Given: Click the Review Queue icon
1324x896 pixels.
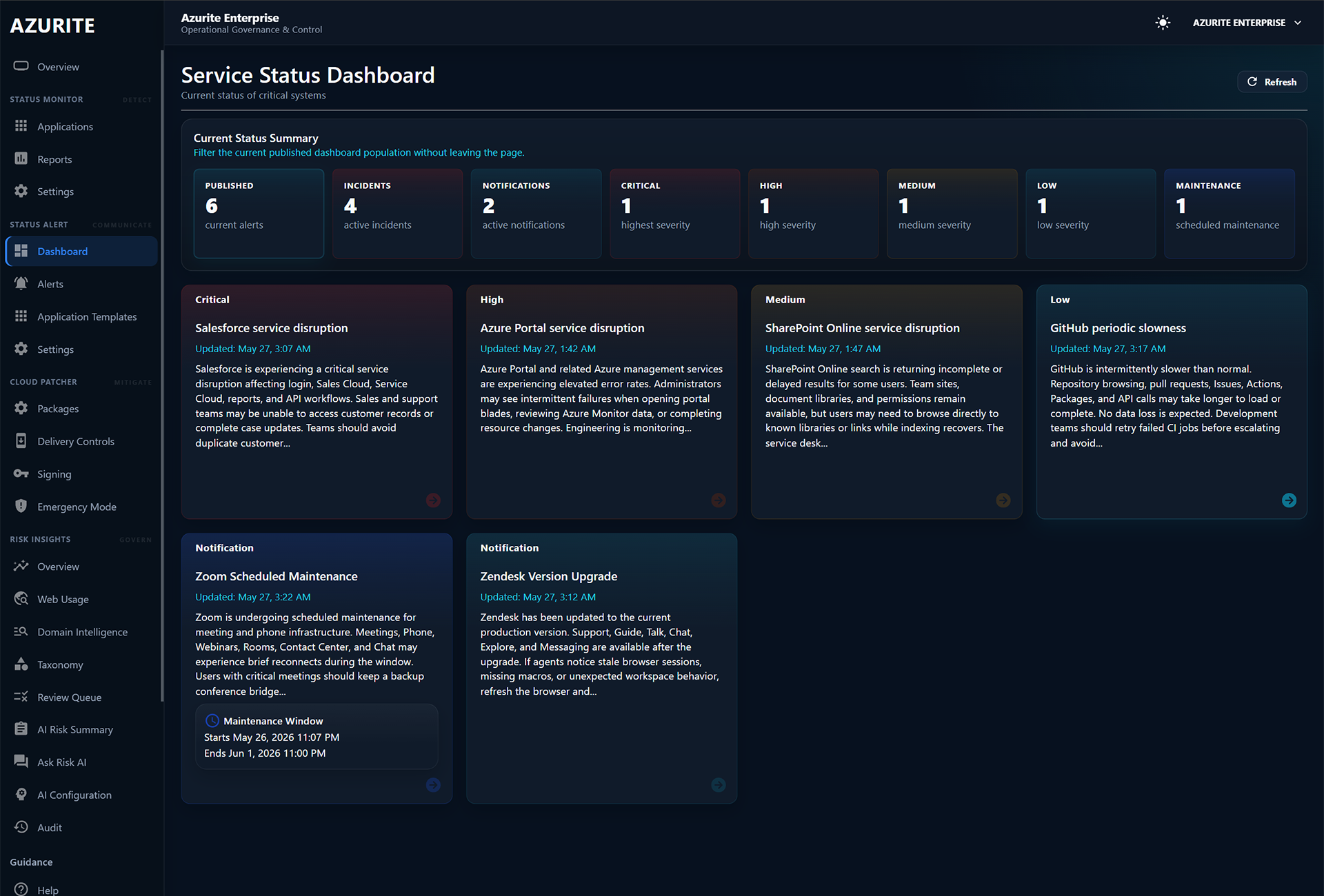Looking at the screenshot, I should [21, 697].
